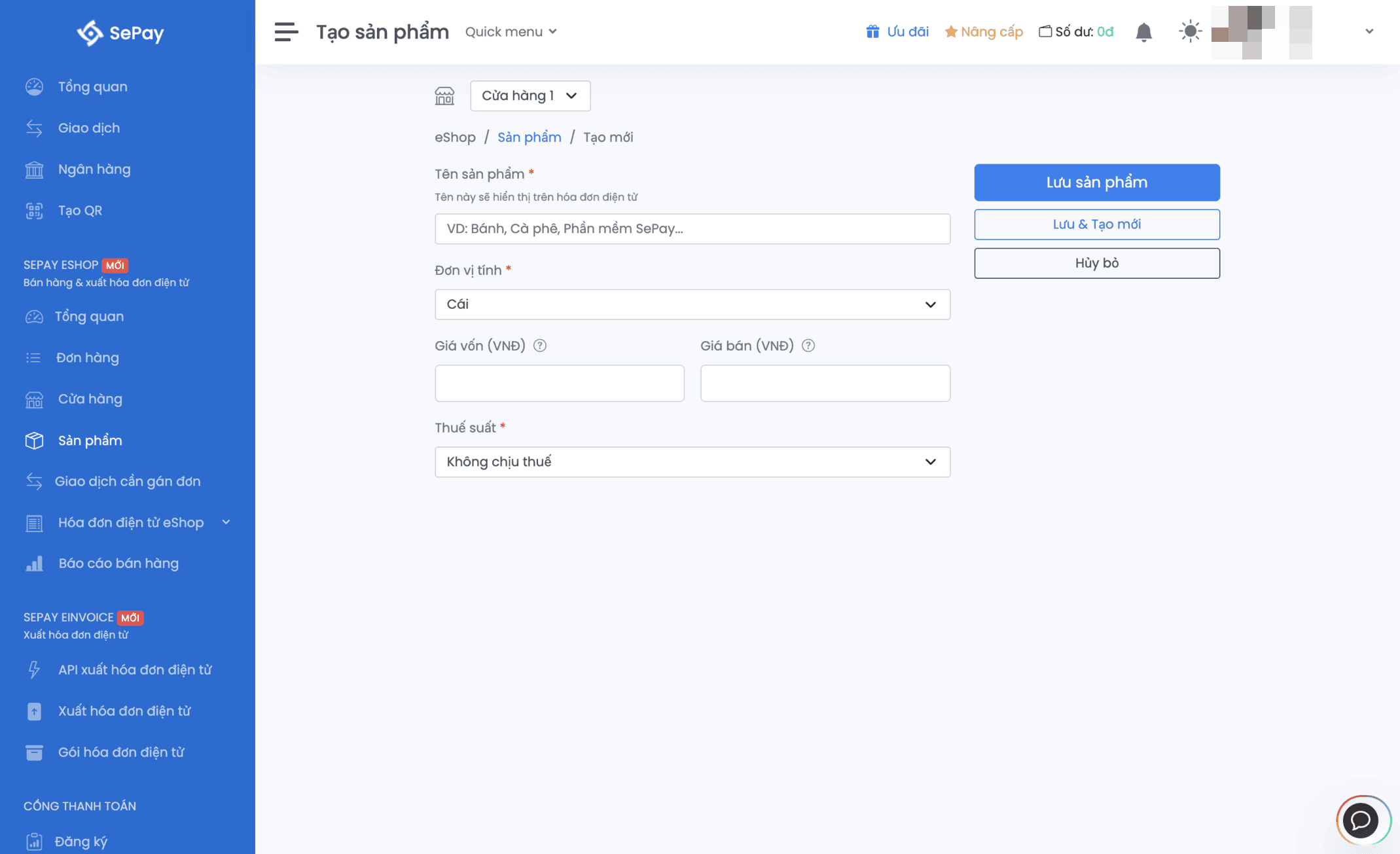
Task: Open Báo cáo bán hàng menu item
Action: point(118,563)
